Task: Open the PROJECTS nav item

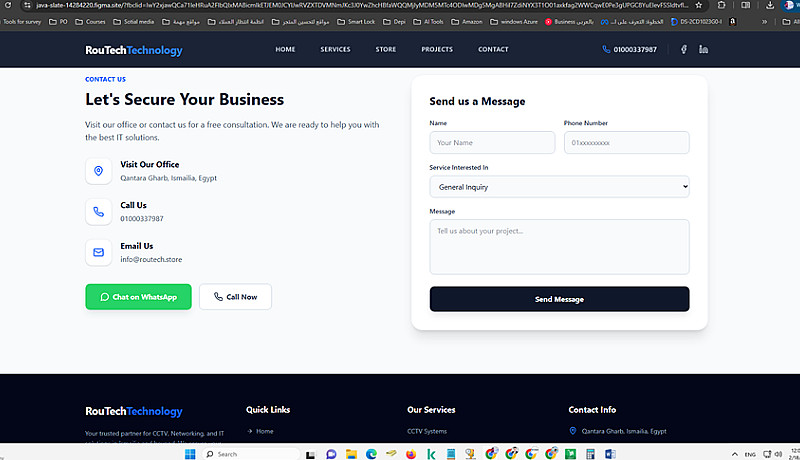Action: point(437,49)
